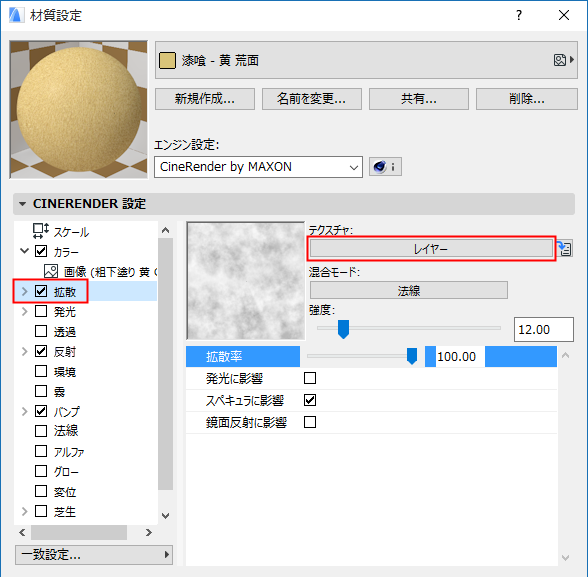Click the noise texture preview thumbnail

(x=246, y=280)
